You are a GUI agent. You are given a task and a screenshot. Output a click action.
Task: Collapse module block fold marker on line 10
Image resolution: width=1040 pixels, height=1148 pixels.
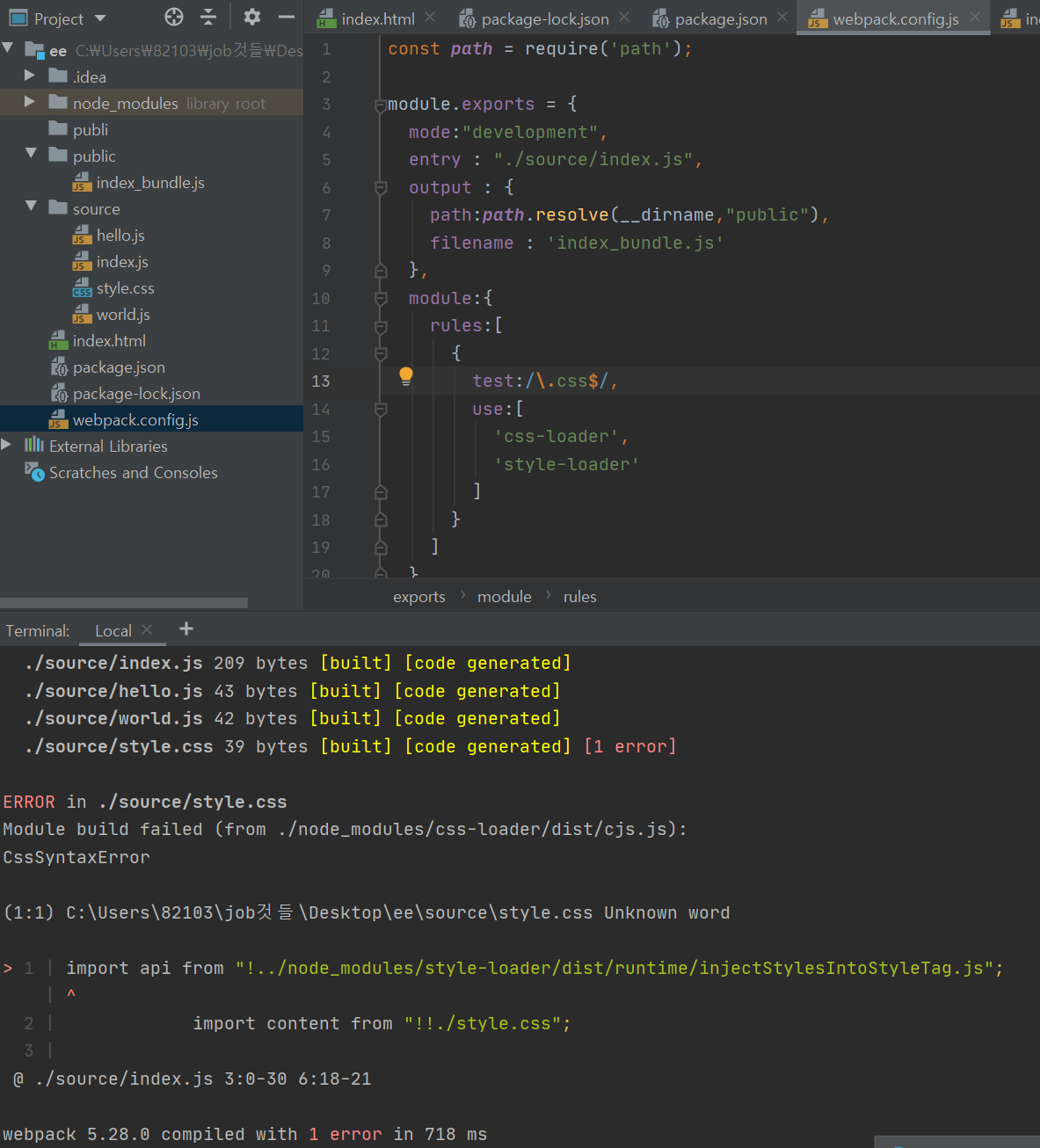click(x=381, y=299)
